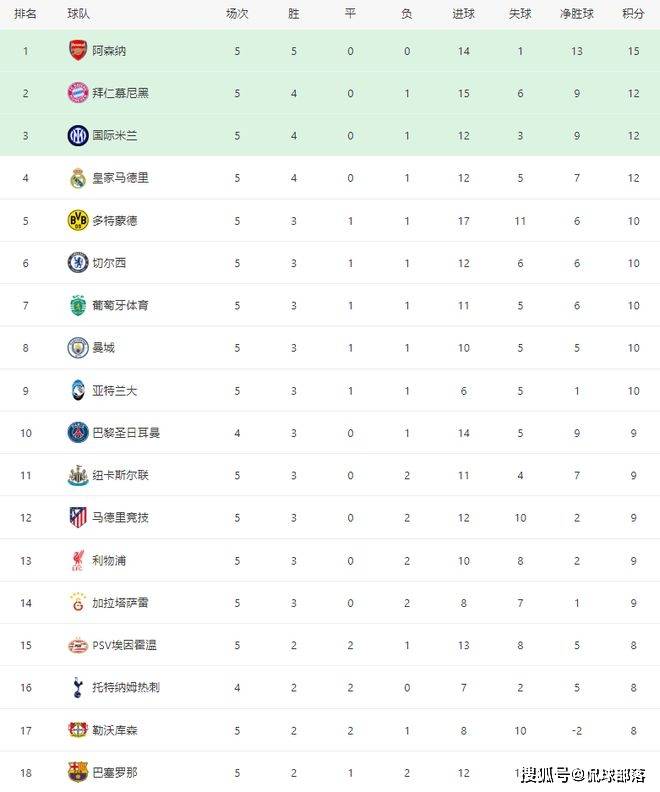Sort by the 净胜球 column header
This screenshot has height=792, width=660.
577,14
